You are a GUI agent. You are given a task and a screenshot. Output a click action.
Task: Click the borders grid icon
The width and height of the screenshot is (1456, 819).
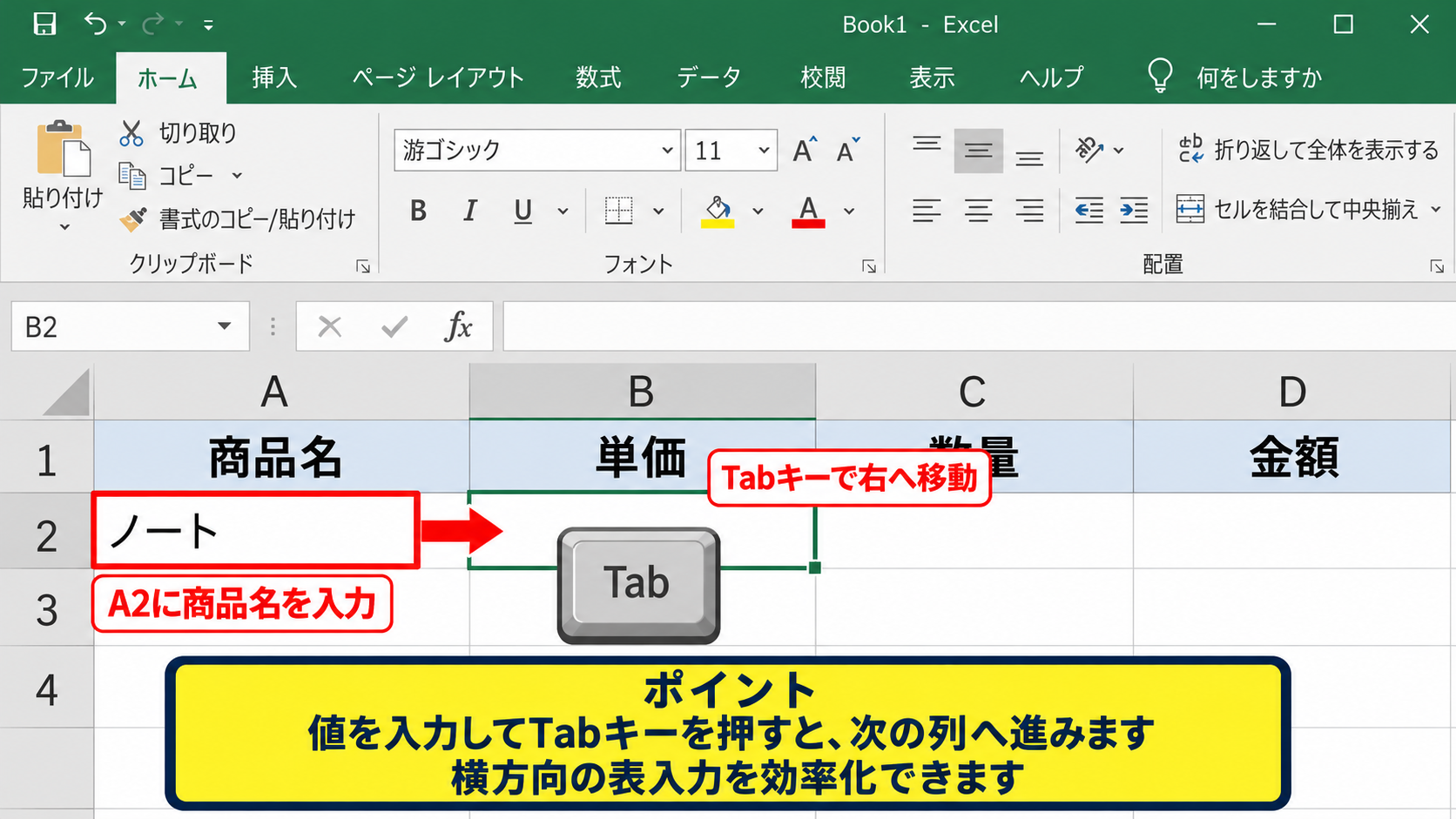tap(618, 210)
